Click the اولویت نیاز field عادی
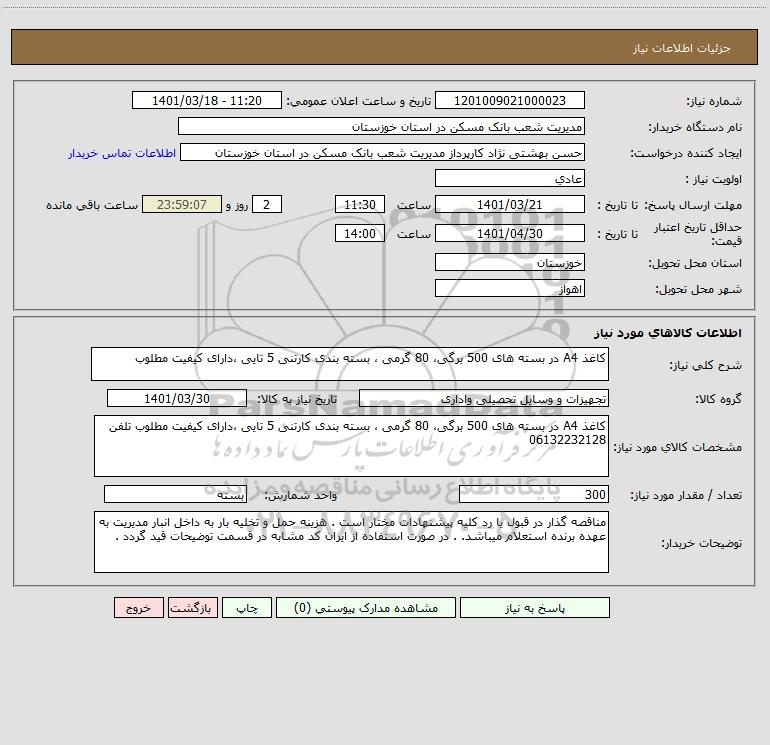Viewport: 770px width, 745px height. coord(510,179)
